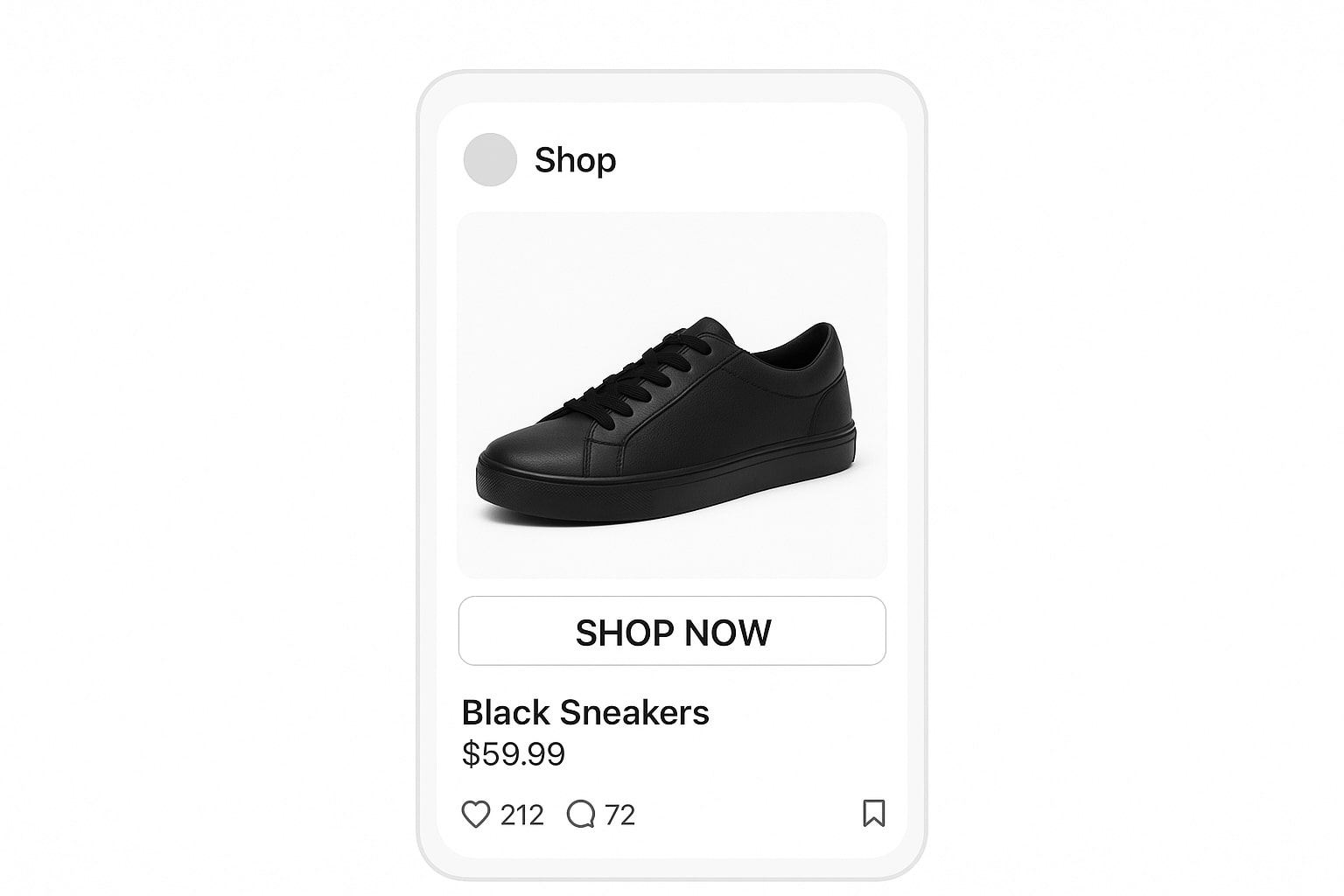Click the sneaker's black rubber sole
The width and height of the screenshot is (1344, 896).
click(x=665, y=490)
